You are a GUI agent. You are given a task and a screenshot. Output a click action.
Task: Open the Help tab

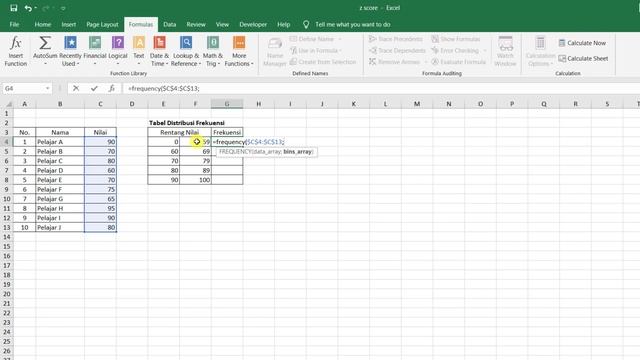pos(284,24)
